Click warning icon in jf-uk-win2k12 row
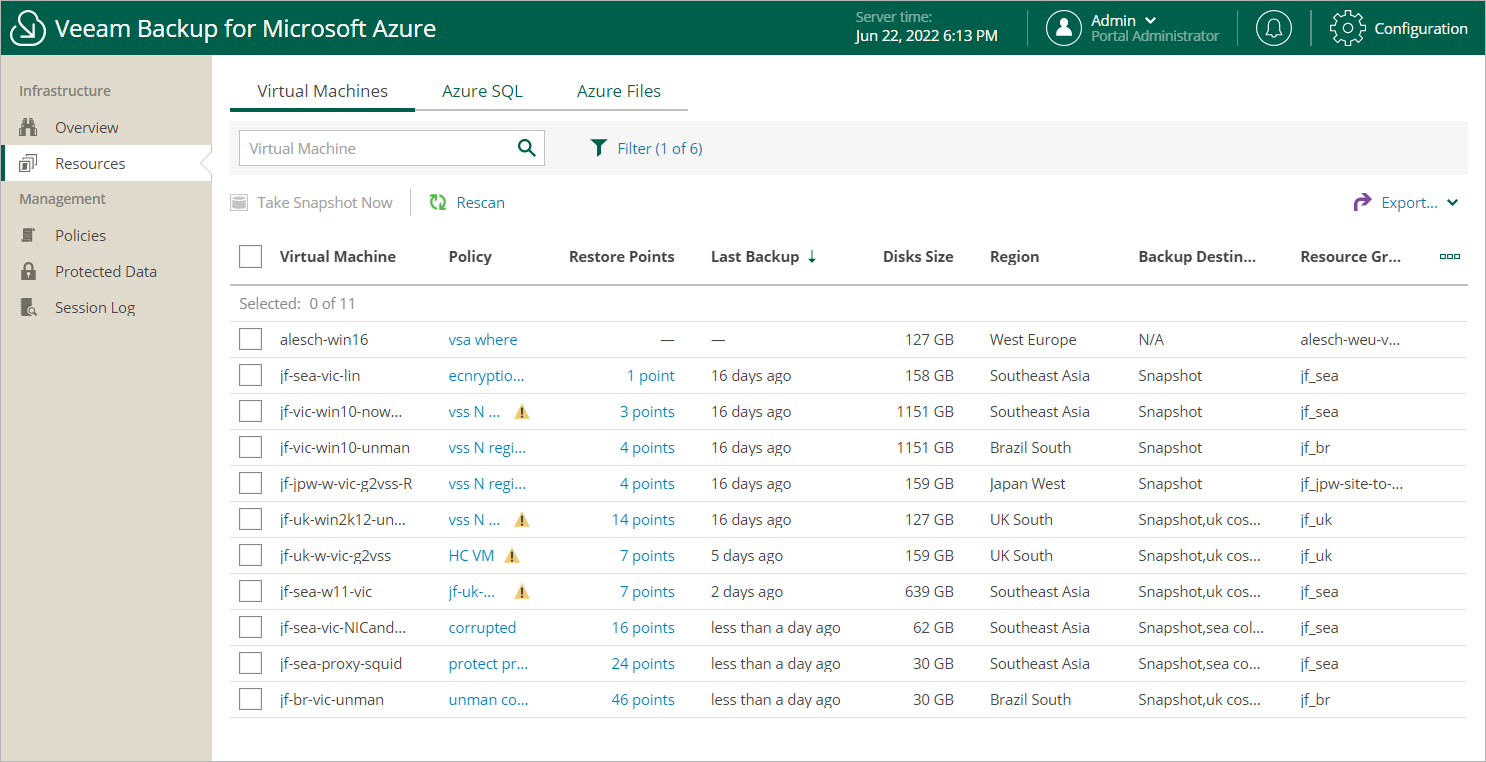 pyautogui.click(x=522, y=519)
